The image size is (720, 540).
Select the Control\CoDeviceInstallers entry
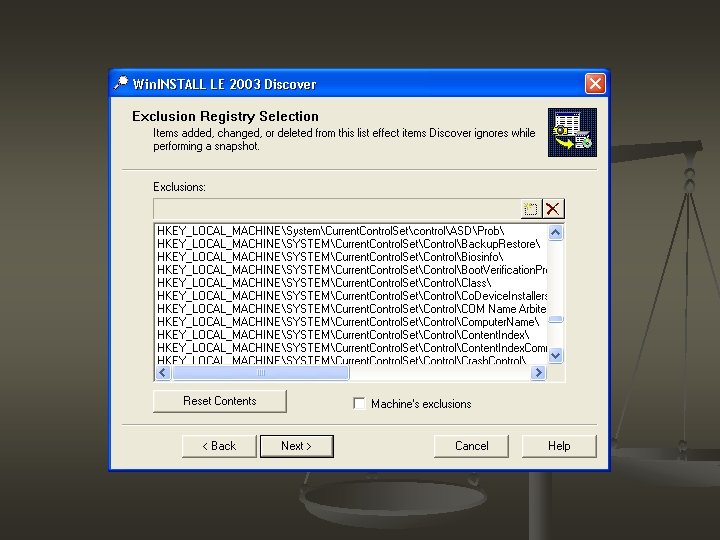point(352,296)
